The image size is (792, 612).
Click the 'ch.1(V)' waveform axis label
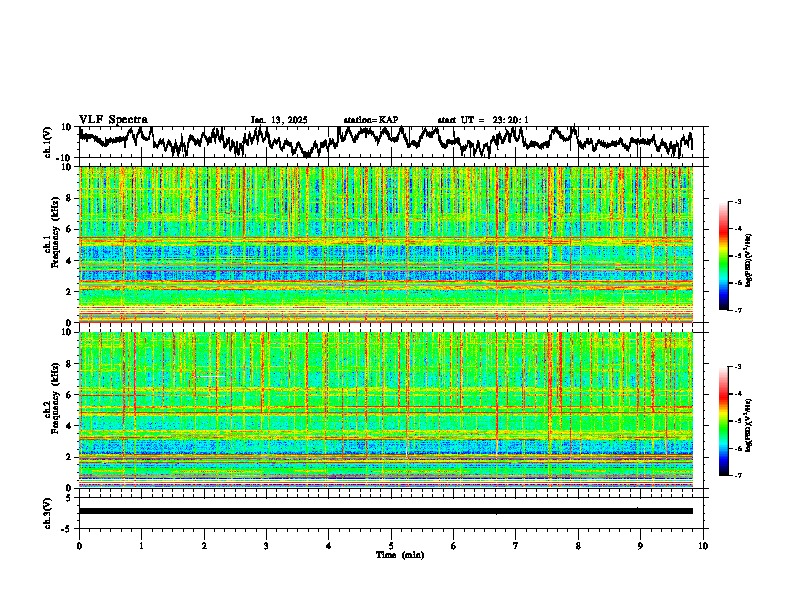[x=48, y=142]
